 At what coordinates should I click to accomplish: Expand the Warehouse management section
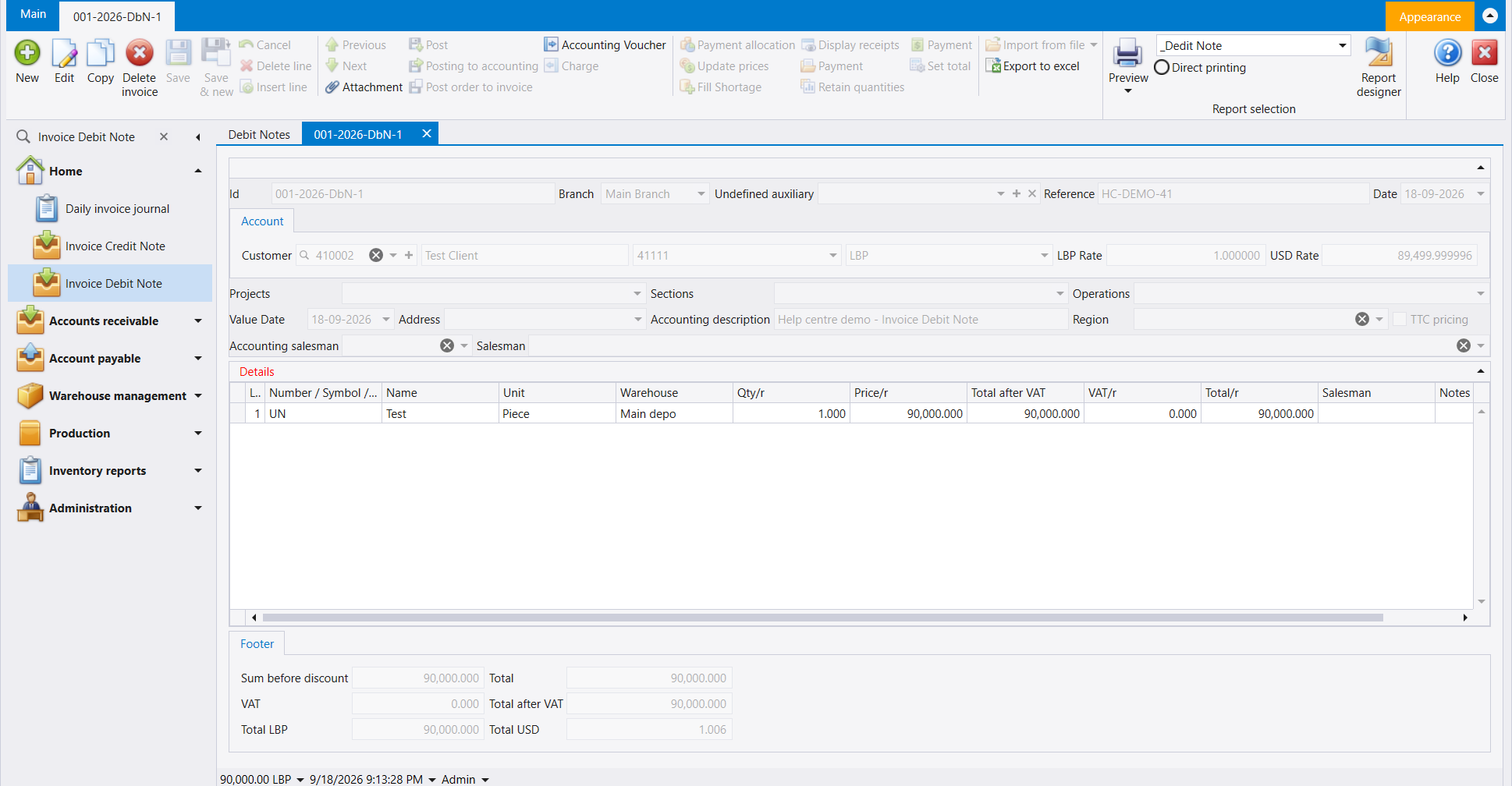[x=198, y=396]
